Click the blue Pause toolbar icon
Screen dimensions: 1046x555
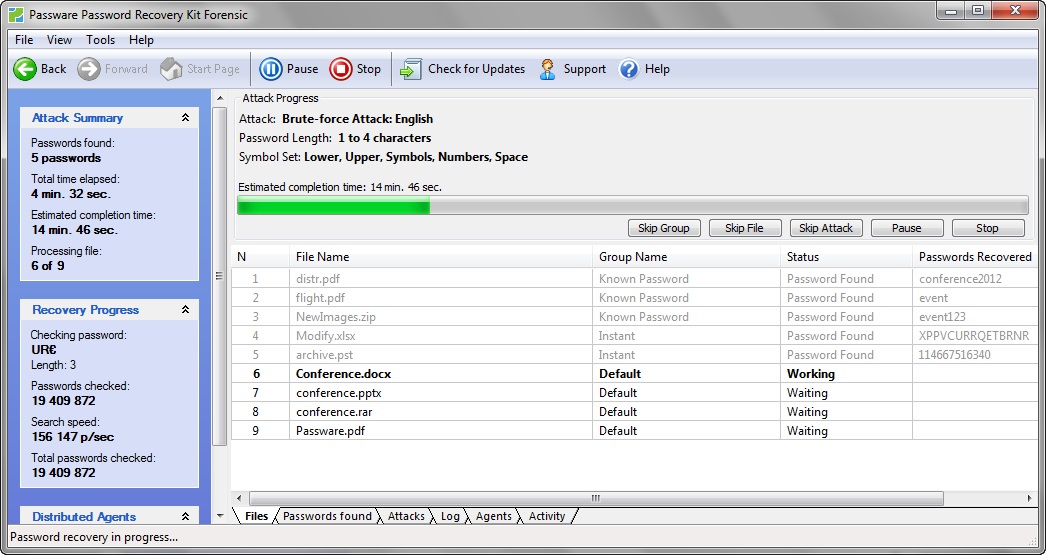pos(270,69)
